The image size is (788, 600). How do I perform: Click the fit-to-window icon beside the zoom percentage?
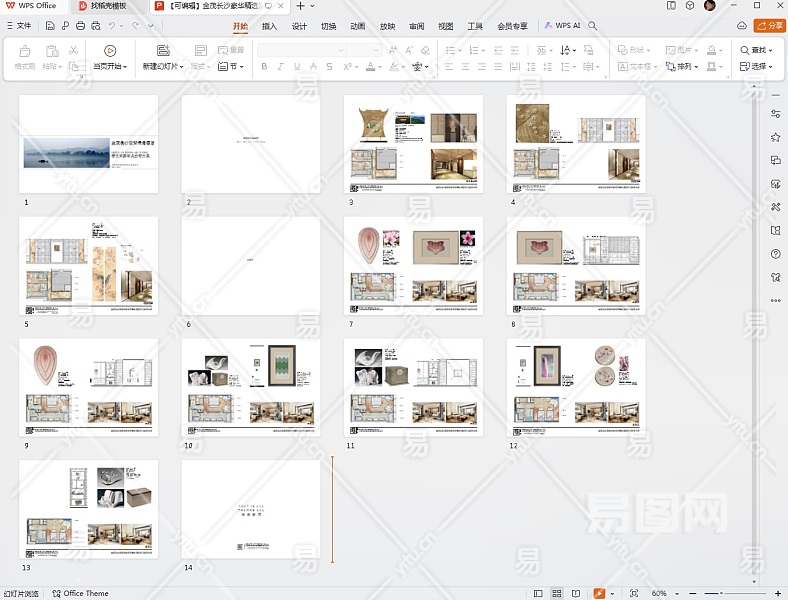[633, 593]
